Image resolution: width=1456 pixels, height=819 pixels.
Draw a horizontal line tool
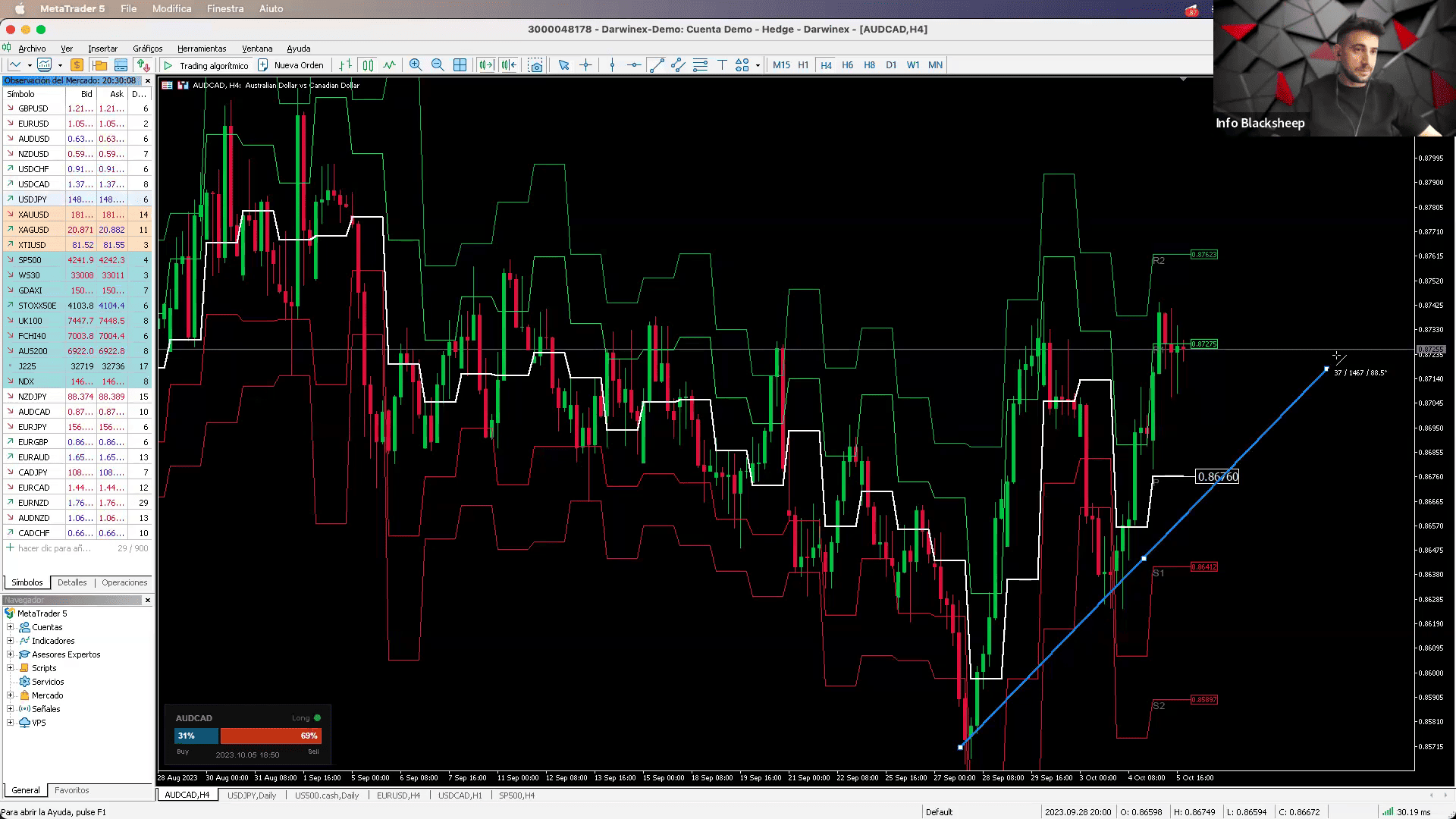tap(634, 65)
